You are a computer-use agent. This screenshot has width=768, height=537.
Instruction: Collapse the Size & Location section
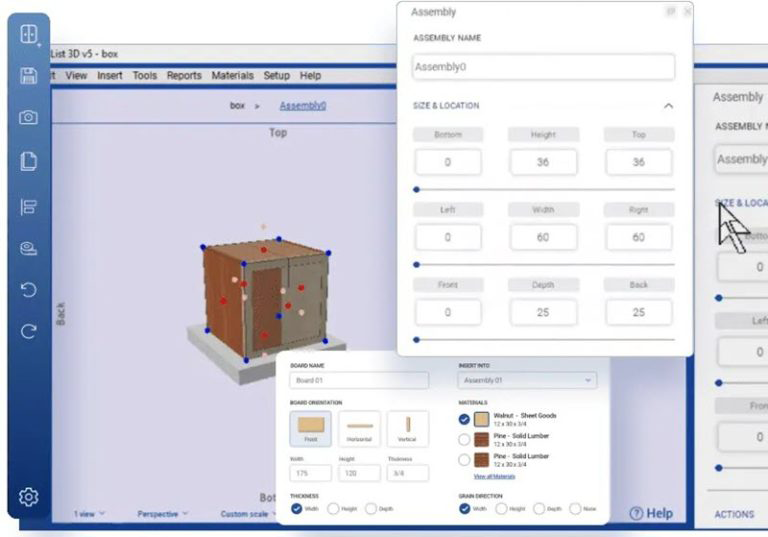[668, 106]
